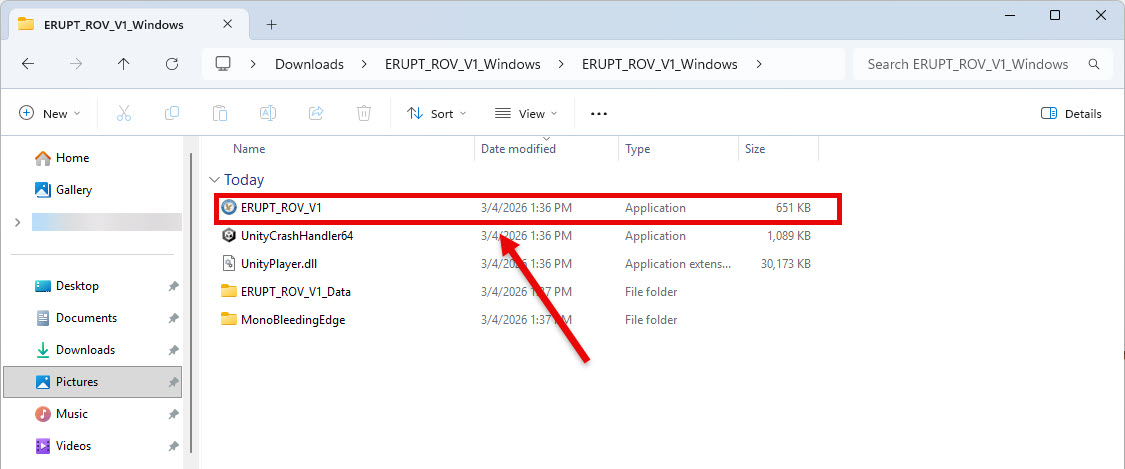1125x469 pixels.
Task: Click the pin icon beside Music
Action: tap(173, 414)
